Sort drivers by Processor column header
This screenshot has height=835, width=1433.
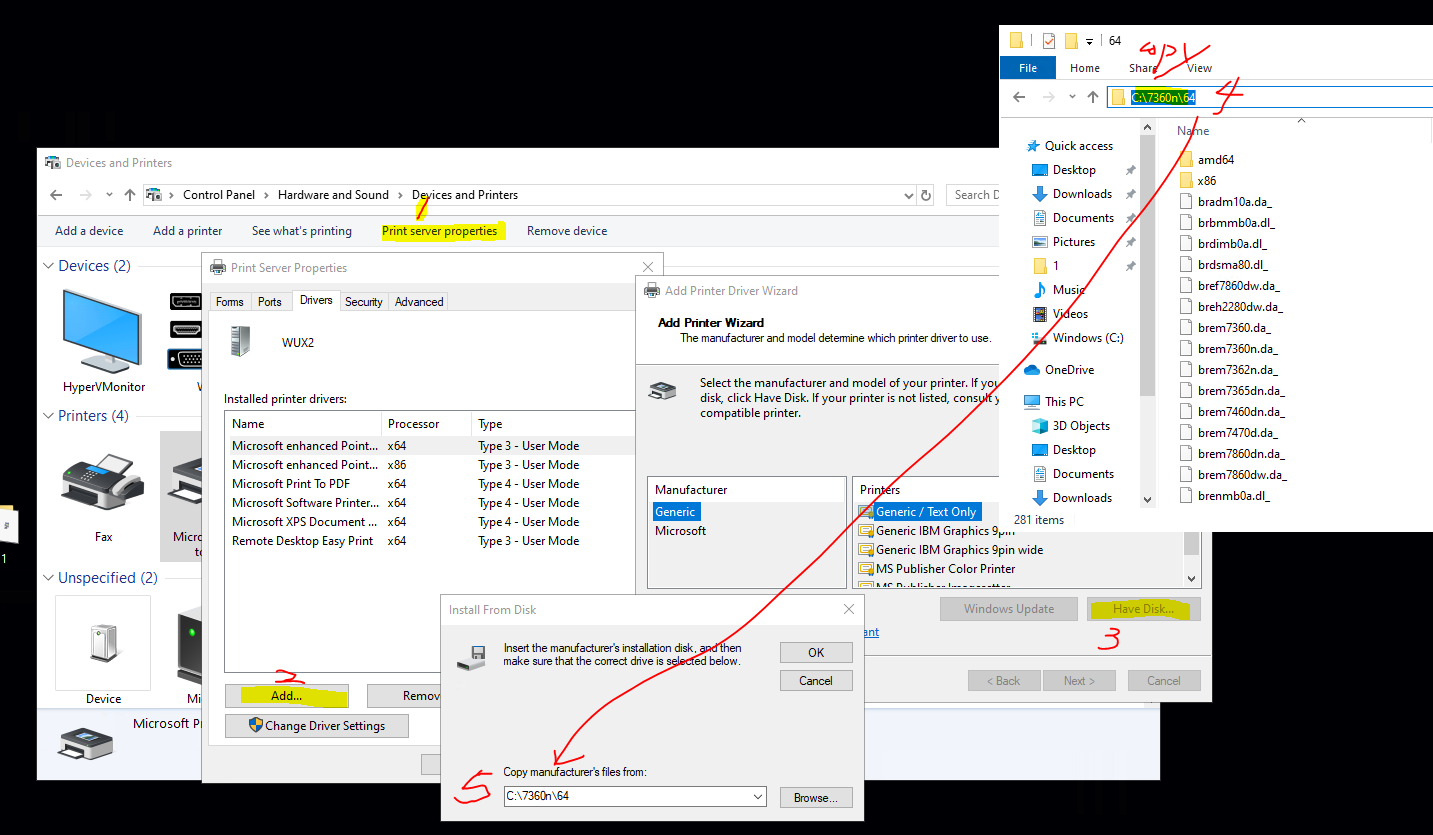point(426,424)
